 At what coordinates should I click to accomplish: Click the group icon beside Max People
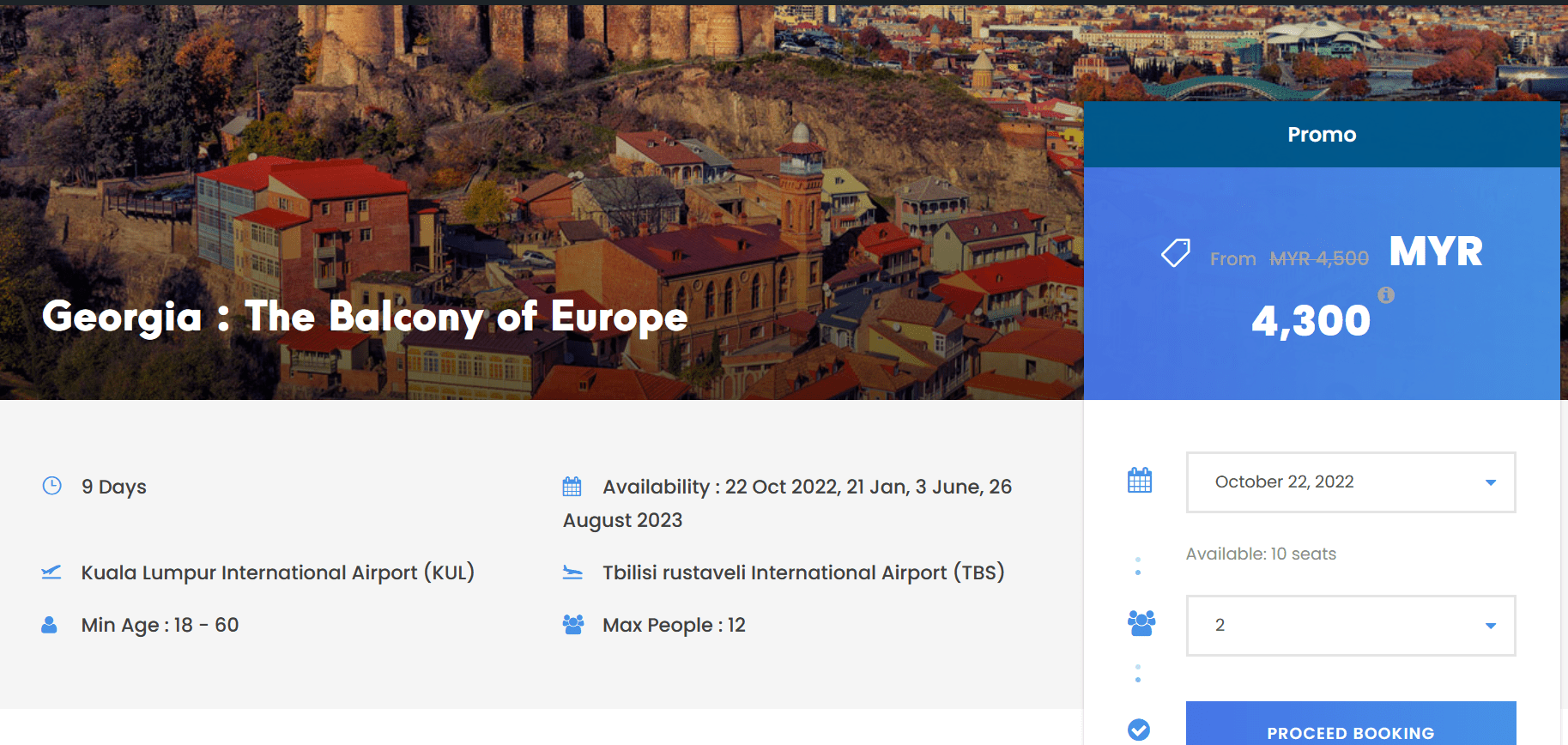pos(572,625)
